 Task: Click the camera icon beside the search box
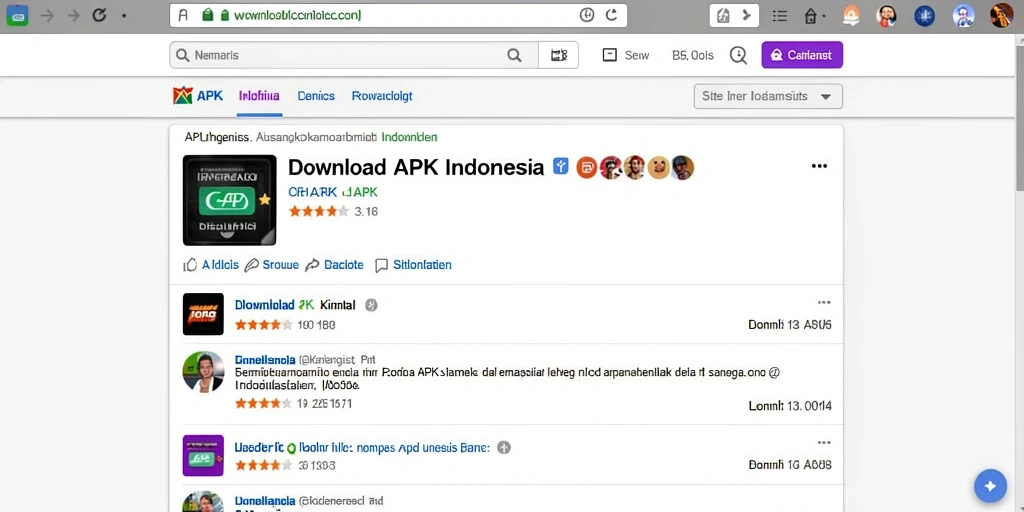pyautogui.click(x=559, y=56)
